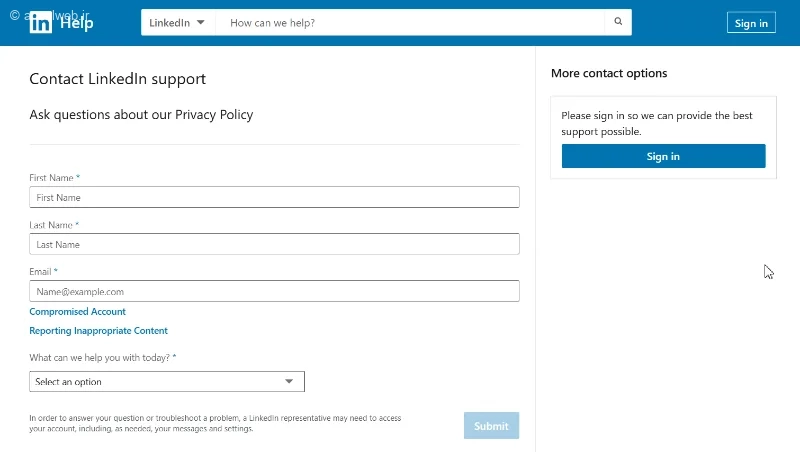Click the Email input field
The width and height of the screenshot is (800, 452).
pyautogui.click(x=274, y=291)
